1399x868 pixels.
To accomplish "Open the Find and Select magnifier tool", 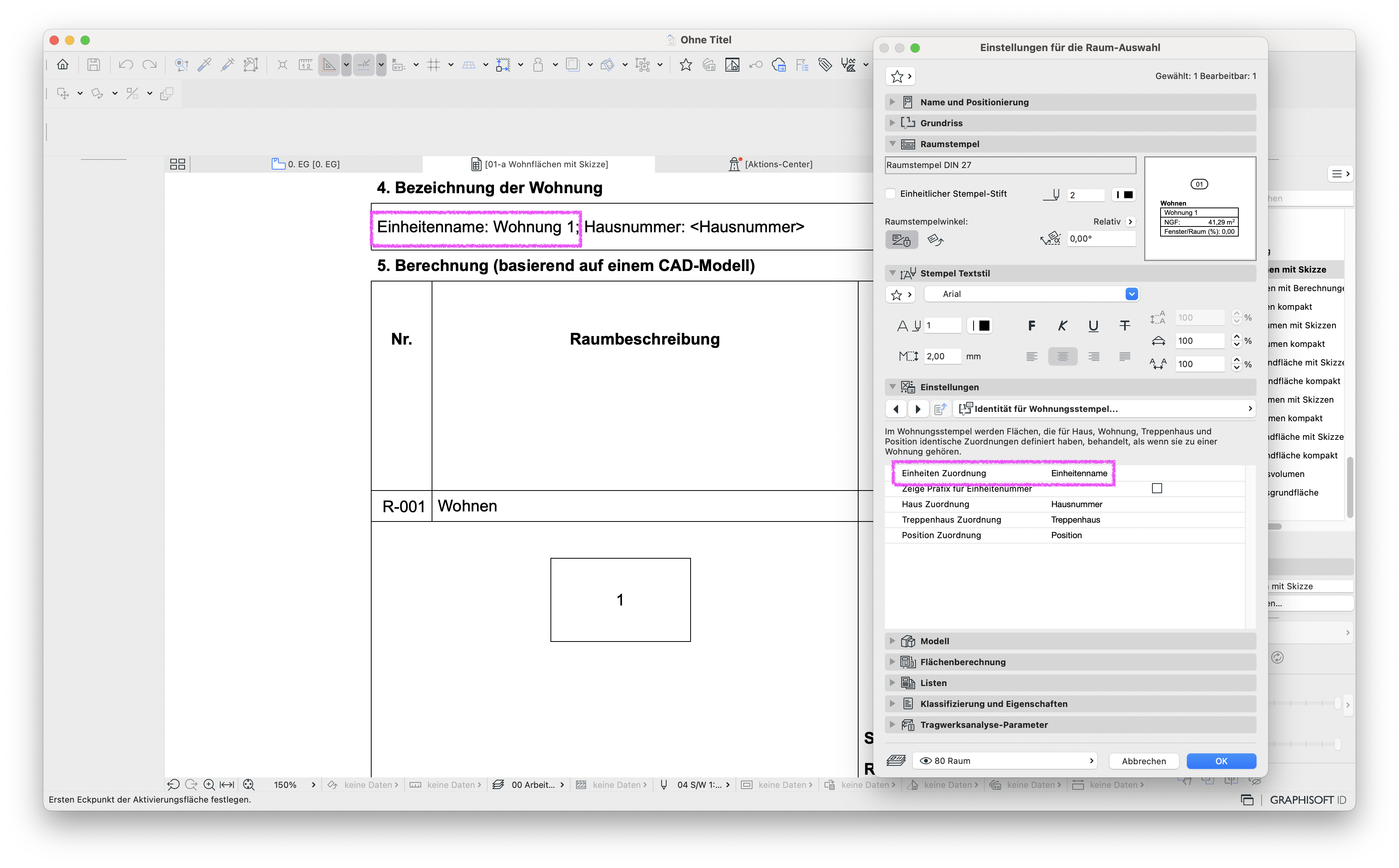I will click(x=181, y=65).
